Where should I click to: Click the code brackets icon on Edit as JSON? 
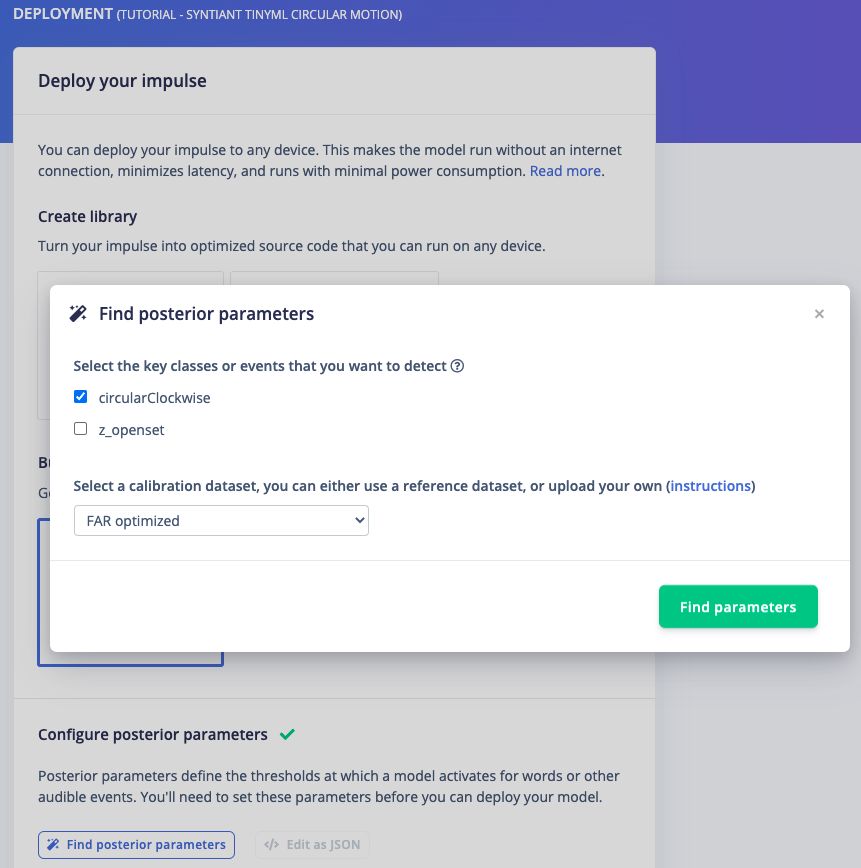tap(271, 845)
